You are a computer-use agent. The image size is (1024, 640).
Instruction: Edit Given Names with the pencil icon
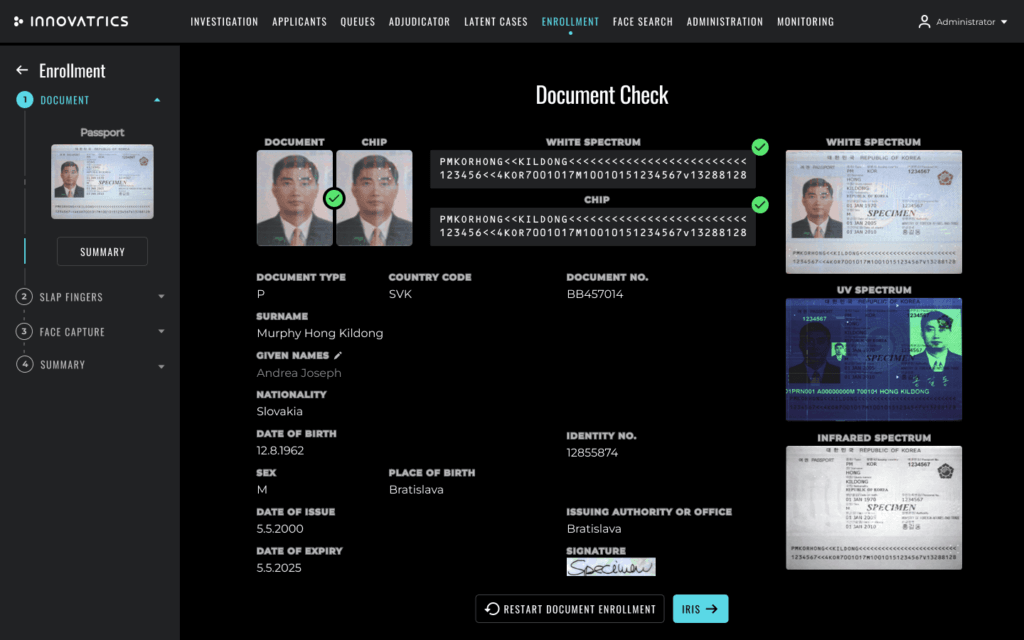click(338, 355)
